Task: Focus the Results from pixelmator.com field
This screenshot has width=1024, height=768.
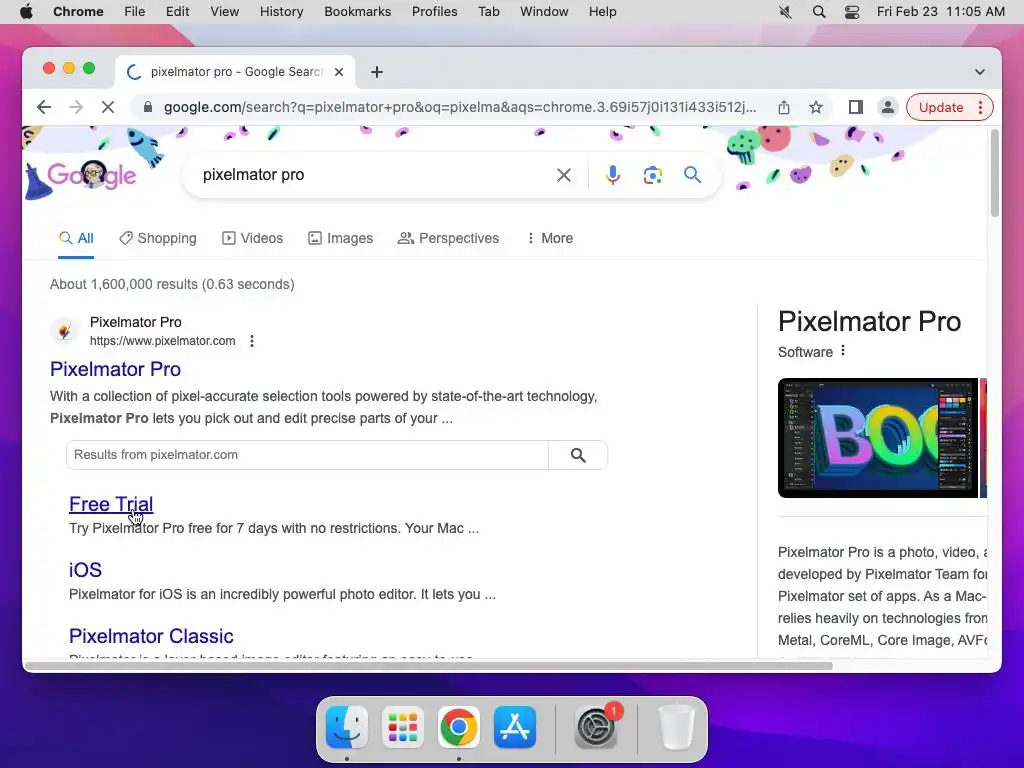Action: pos(308,455)
